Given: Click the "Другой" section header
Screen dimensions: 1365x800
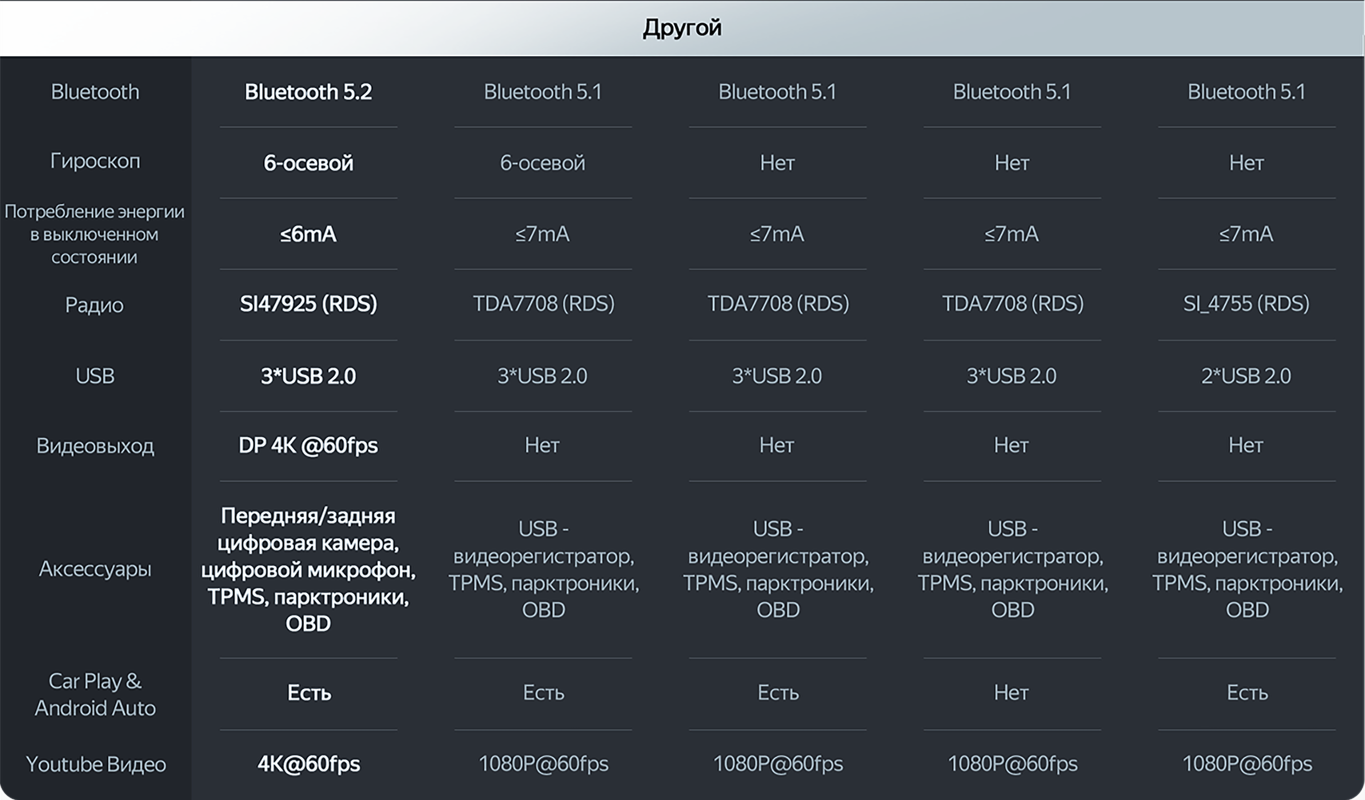Looking at the screenshot, I should 682,28.
